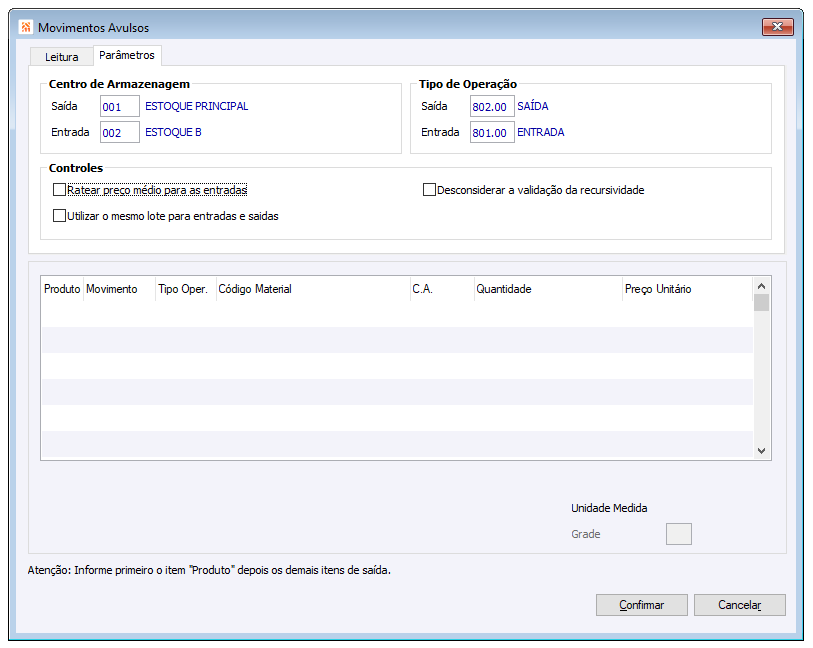This screenshot has height=648, width=813.
Task: Click the C.A. column header
Action: (442, 289)
